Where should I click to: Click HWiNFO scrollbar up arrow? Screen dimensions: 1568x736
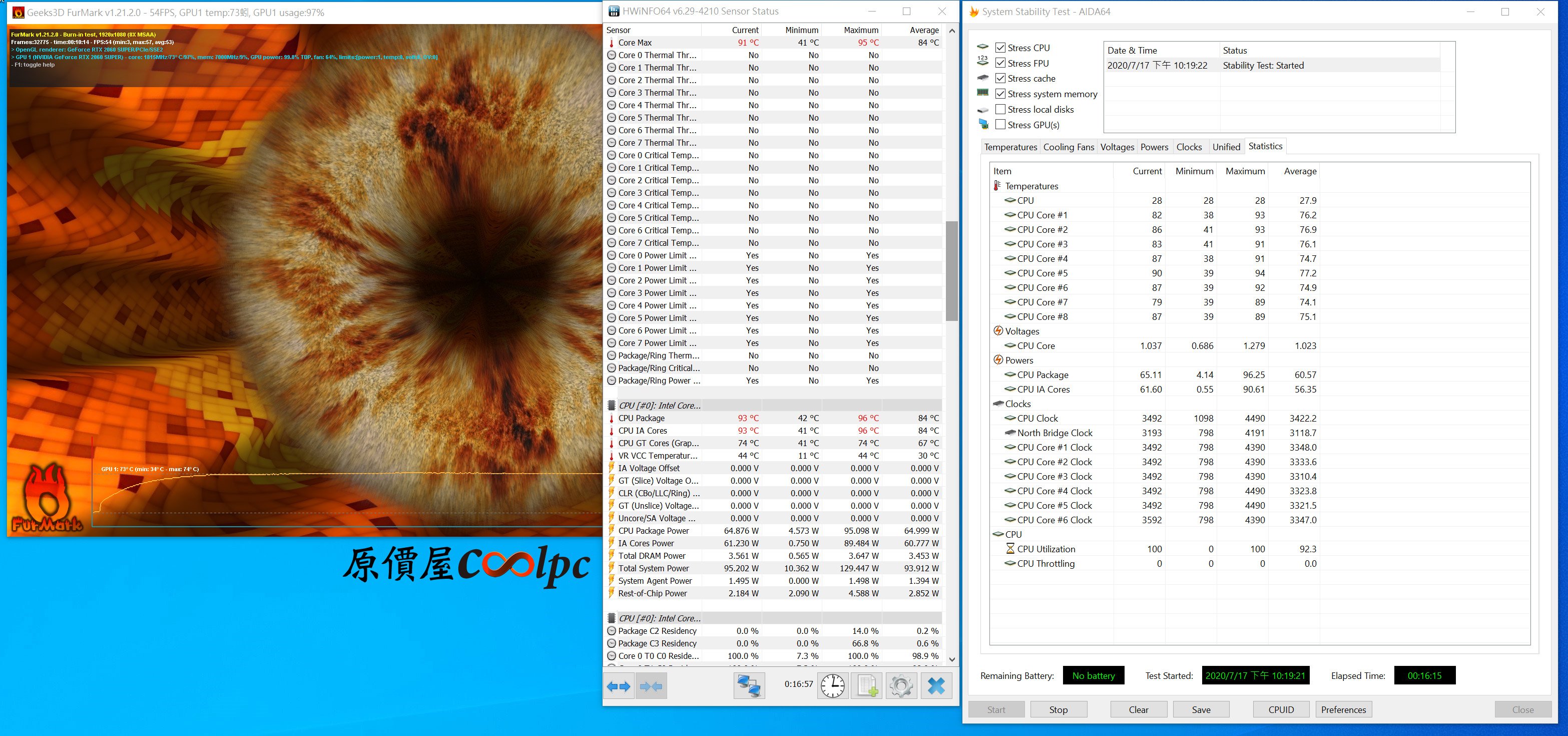tap(952, 31)
